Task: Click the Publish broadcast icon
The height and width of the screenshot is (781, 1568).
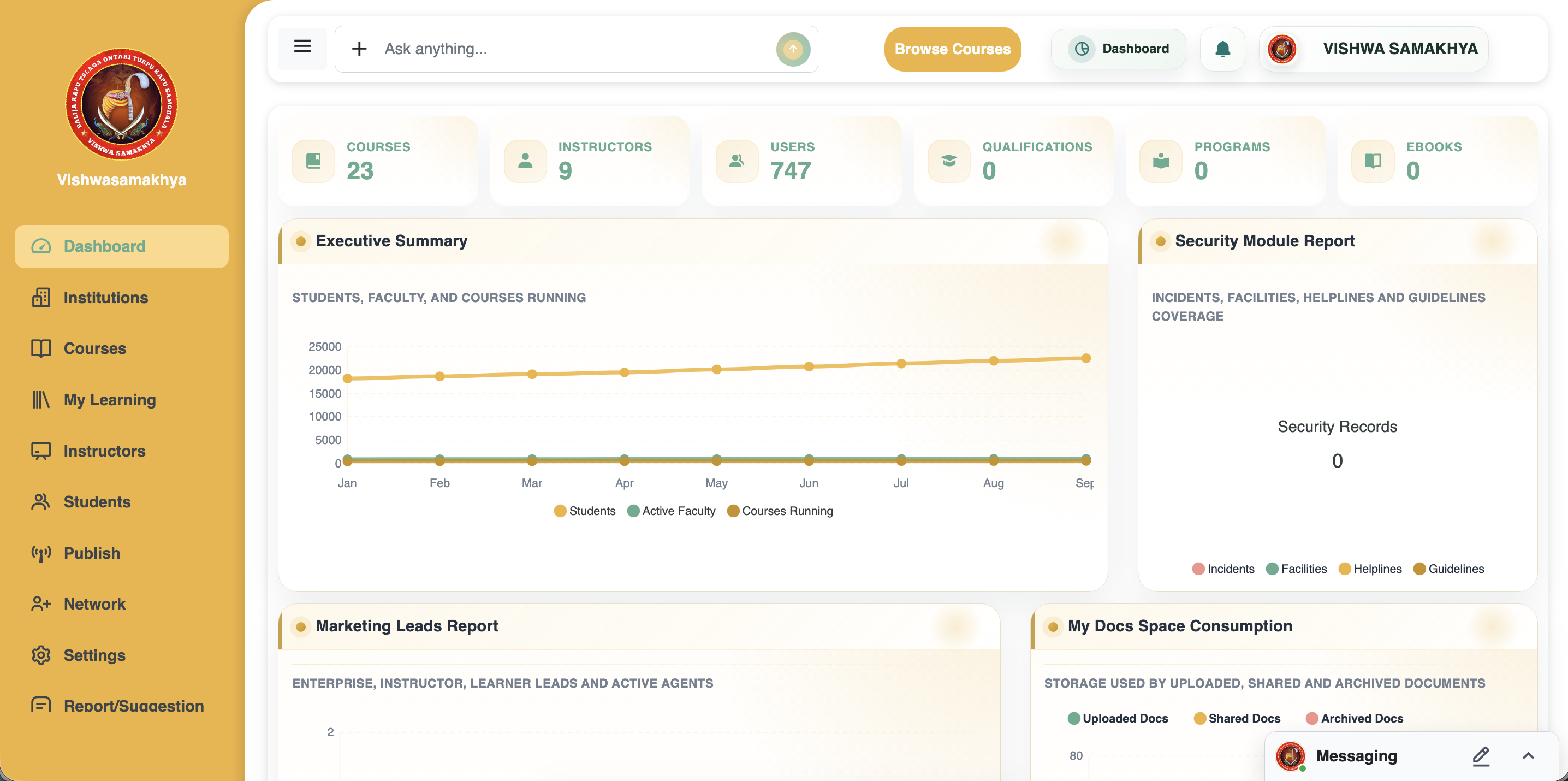Action: pos(41,553)
